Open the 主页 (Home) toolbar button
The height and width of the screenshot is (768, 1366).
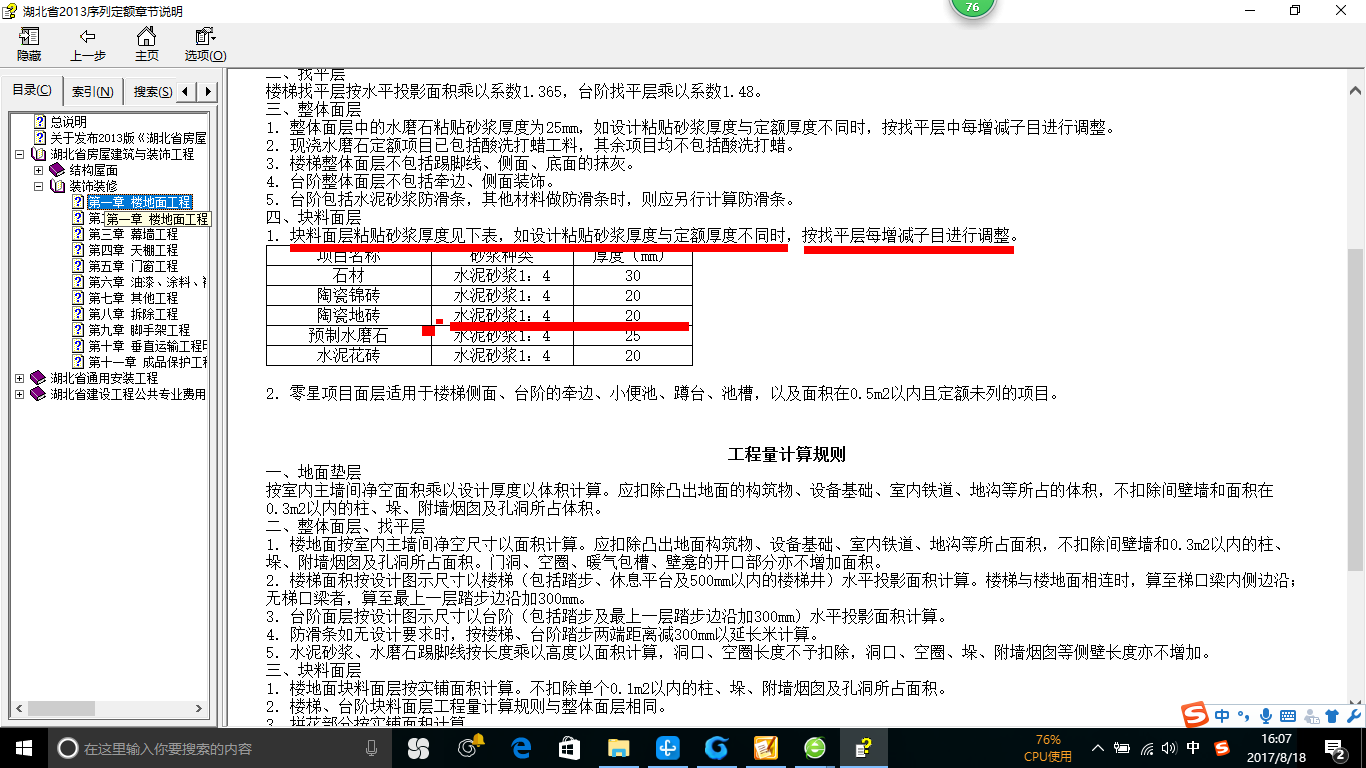tap(147, 45)
